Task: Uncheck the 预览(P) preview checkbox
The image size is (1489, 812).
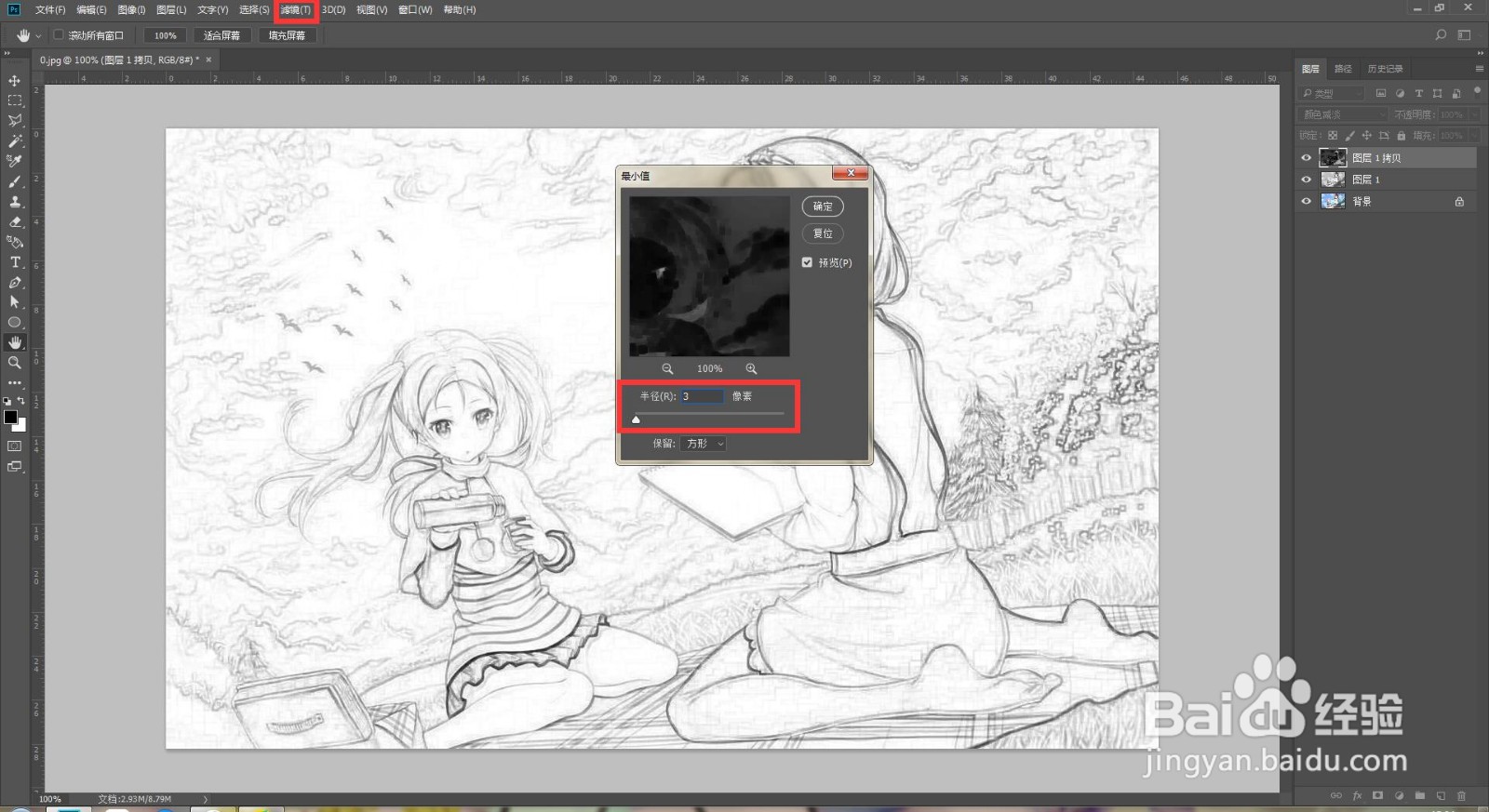Action: [807, 262]
